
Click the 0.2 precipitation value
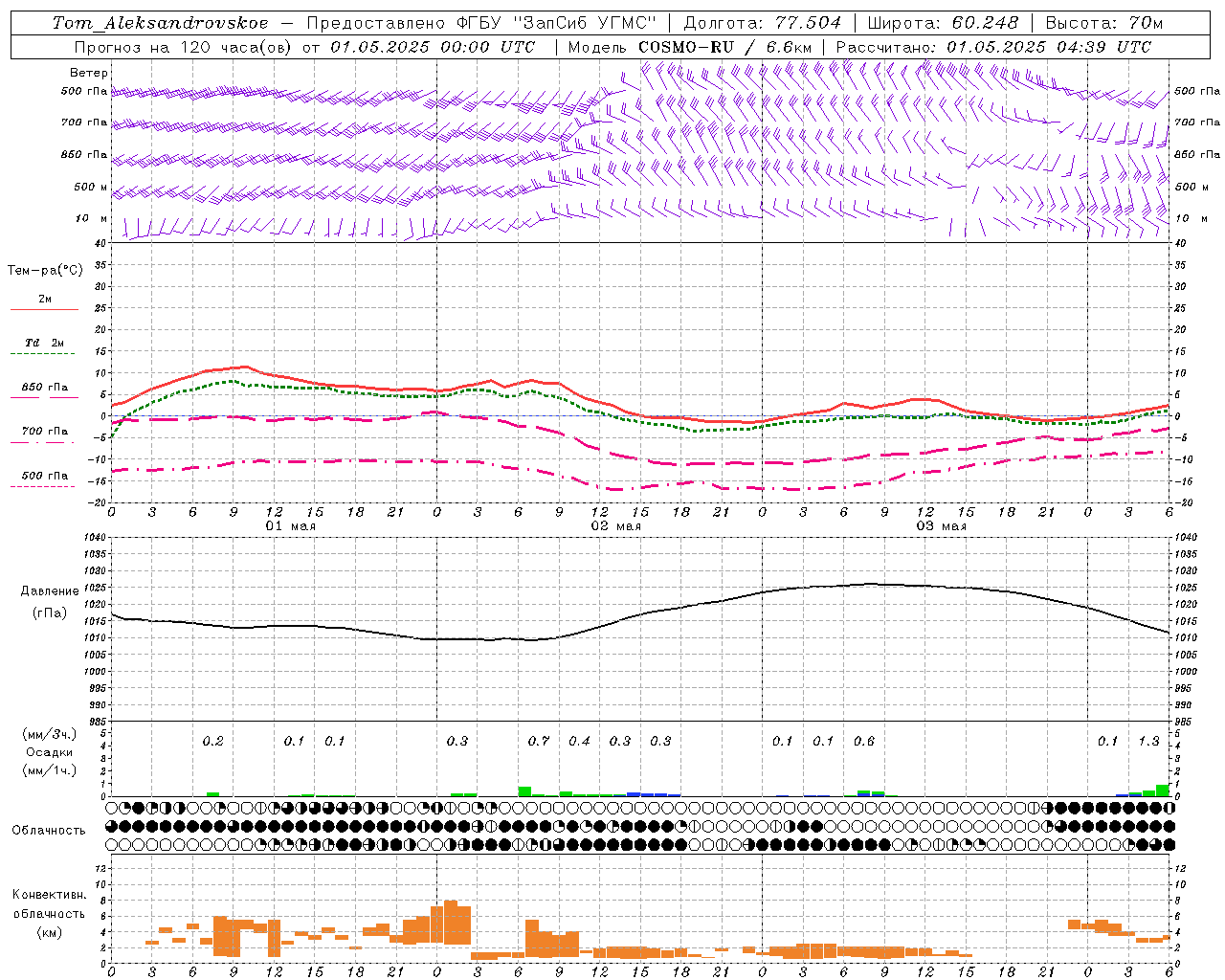tap(212, 742)
